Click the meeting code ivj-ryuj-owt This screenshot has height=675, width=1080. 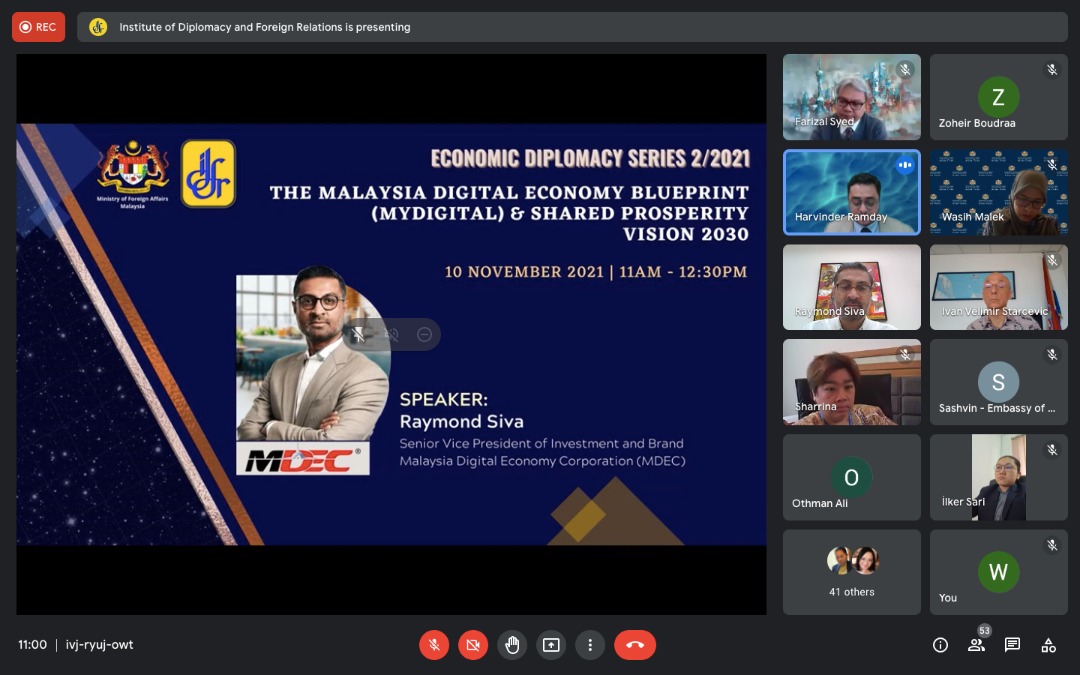[99, 645]
